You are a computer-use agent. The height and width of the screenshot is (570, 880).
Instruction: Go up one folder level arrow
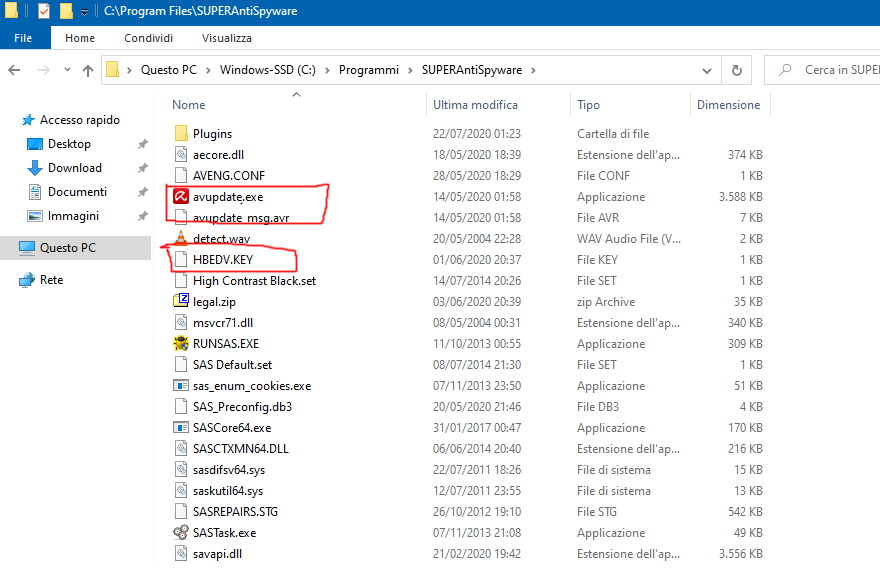(x=88, y=70)
